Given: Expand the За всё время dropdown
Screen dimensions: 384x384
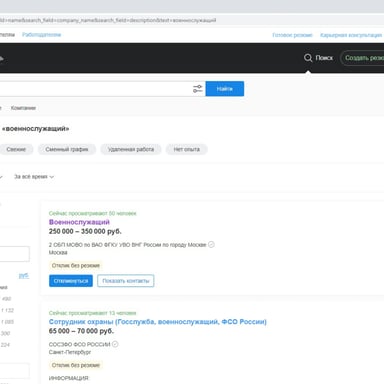Looking at the screenshot, I should (34, 177).
